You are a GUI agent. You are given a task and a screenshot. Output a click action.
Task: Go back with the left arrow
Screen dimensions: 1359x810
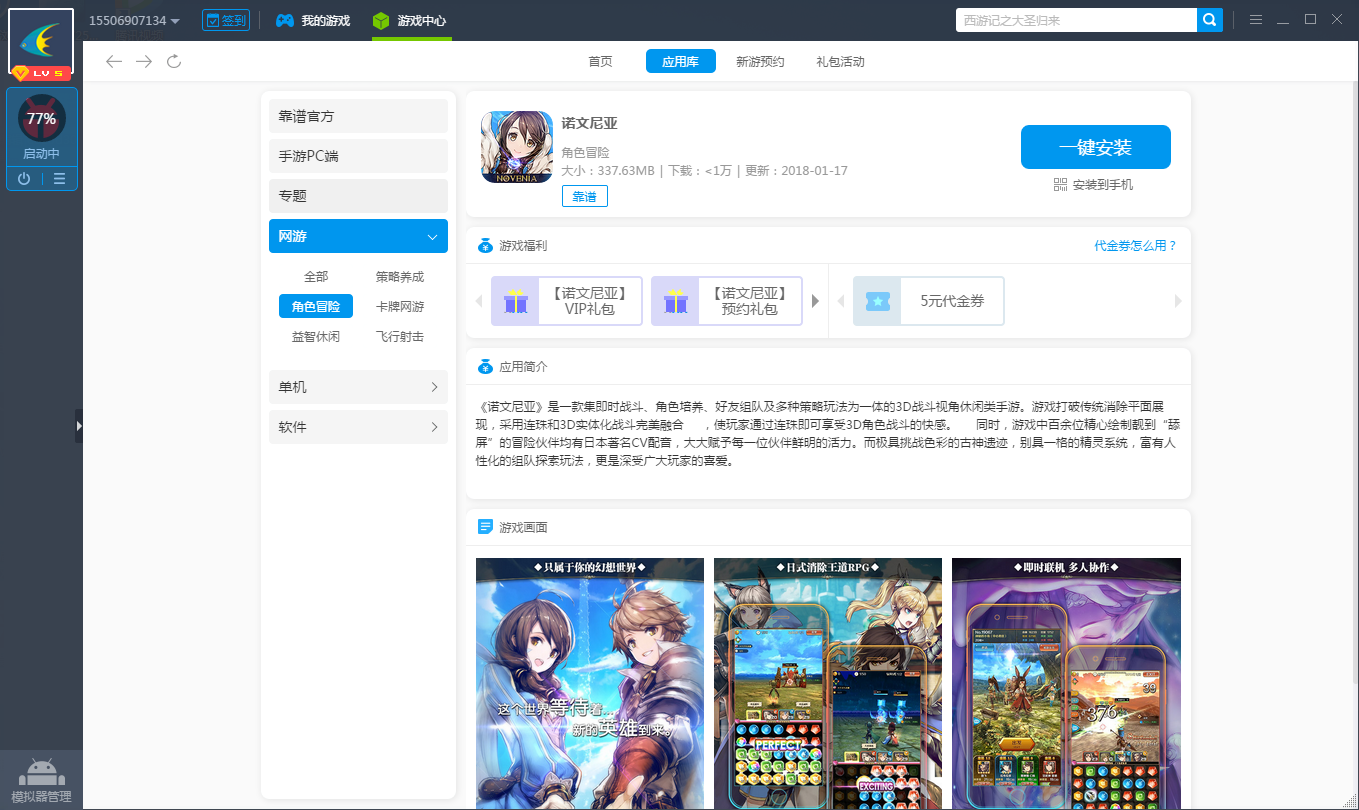[x=114, y=62]
